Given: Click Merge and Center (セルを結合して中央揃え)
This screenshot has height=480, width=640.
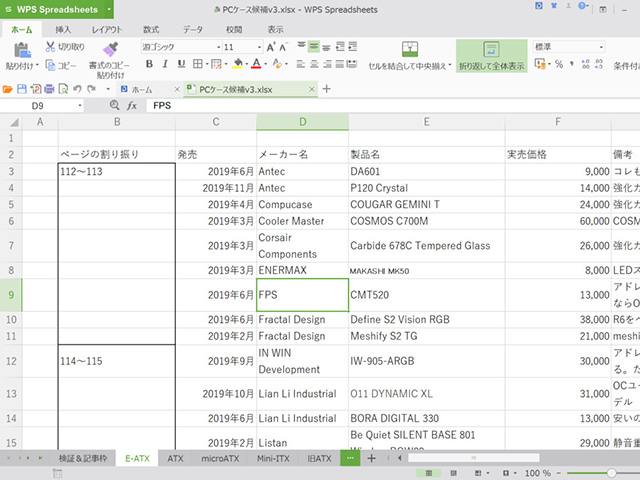Looking at the screenshot, I should tap(410, 56).
